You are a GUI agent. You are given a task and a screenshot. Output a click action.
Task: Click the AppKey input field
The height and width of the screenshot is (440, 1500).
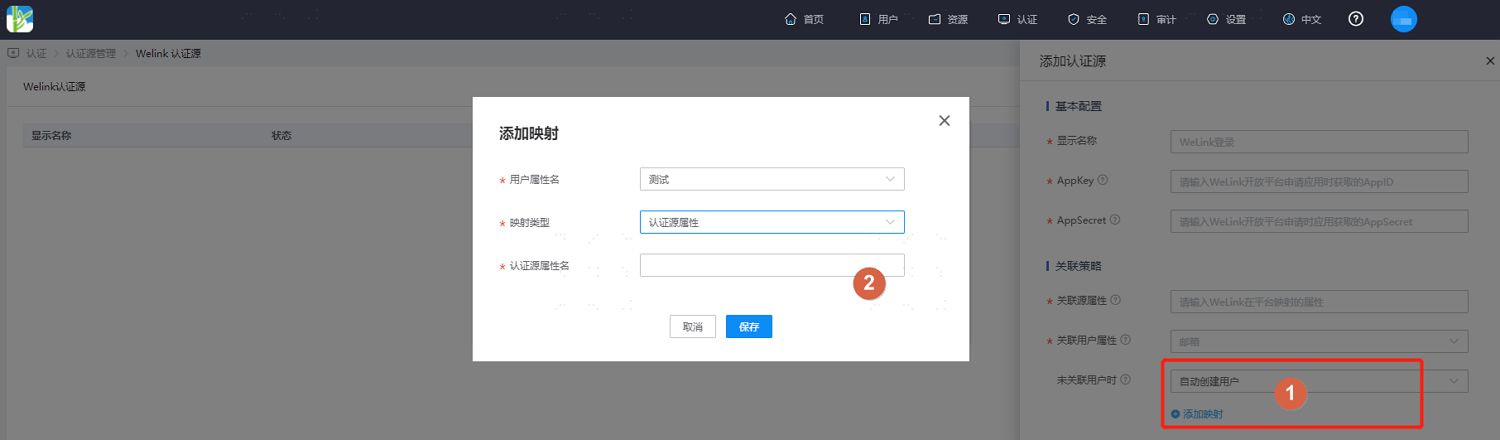1319,181
